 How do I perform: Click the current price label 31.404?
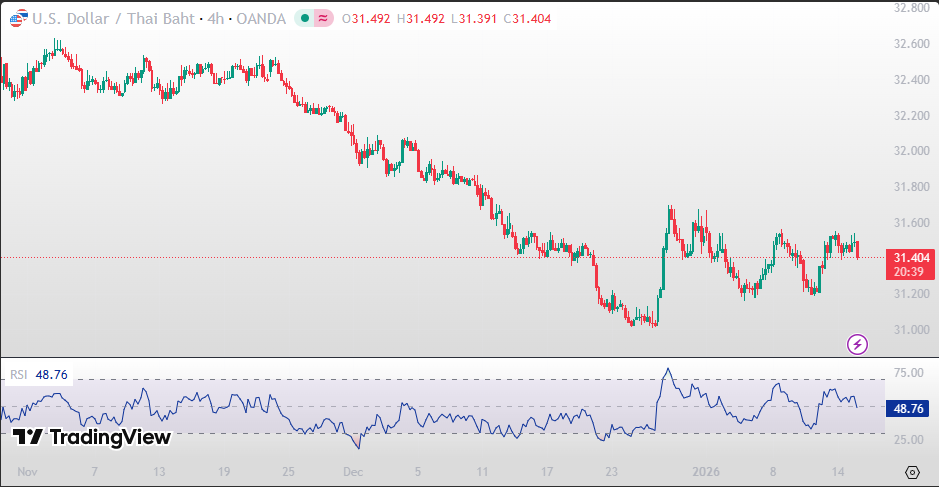tap(908, 257)
